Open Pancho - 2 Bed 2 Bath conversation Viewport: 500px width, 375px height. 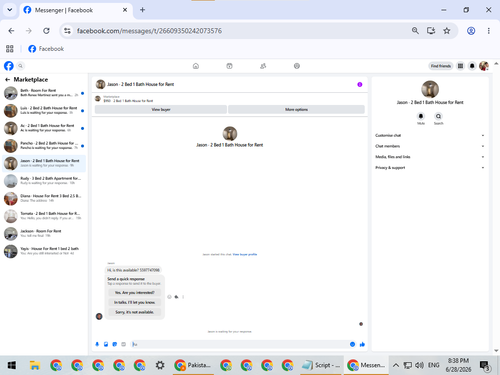tap(44, 146)
